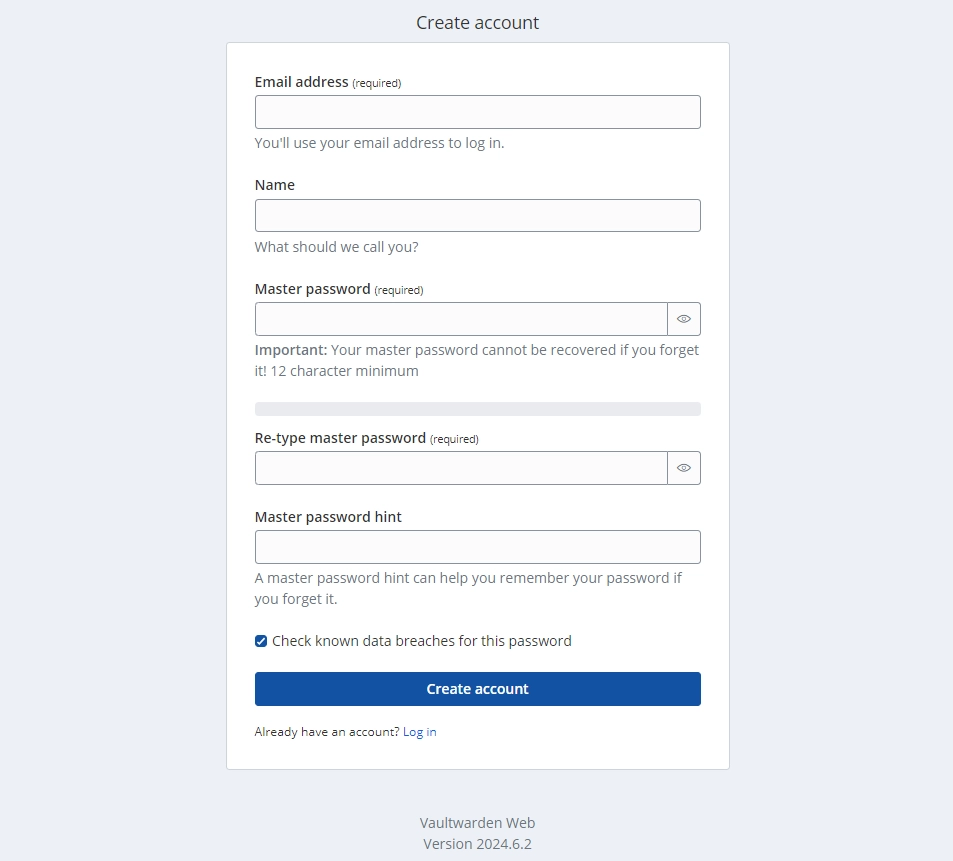This screenshot has height=861, width=953.
Task: Click into the Master password field
Action: click(x=461, y=319)
